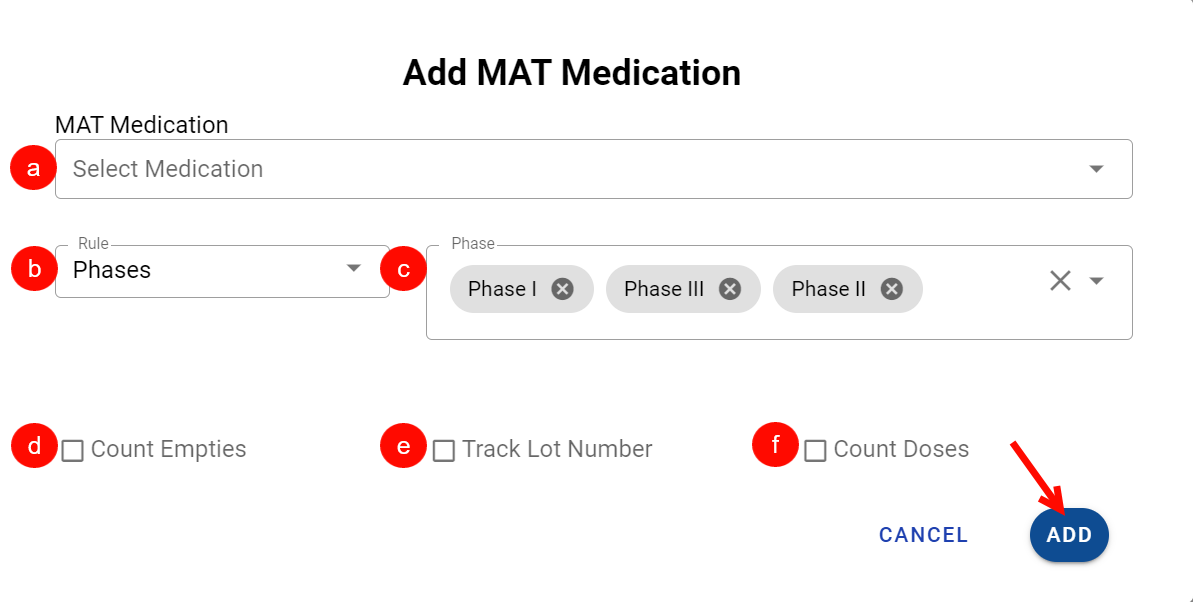This screenshot has height=602, width=1193.
Task: Remove the Phase I chip
Action: [x=563, y=289]
